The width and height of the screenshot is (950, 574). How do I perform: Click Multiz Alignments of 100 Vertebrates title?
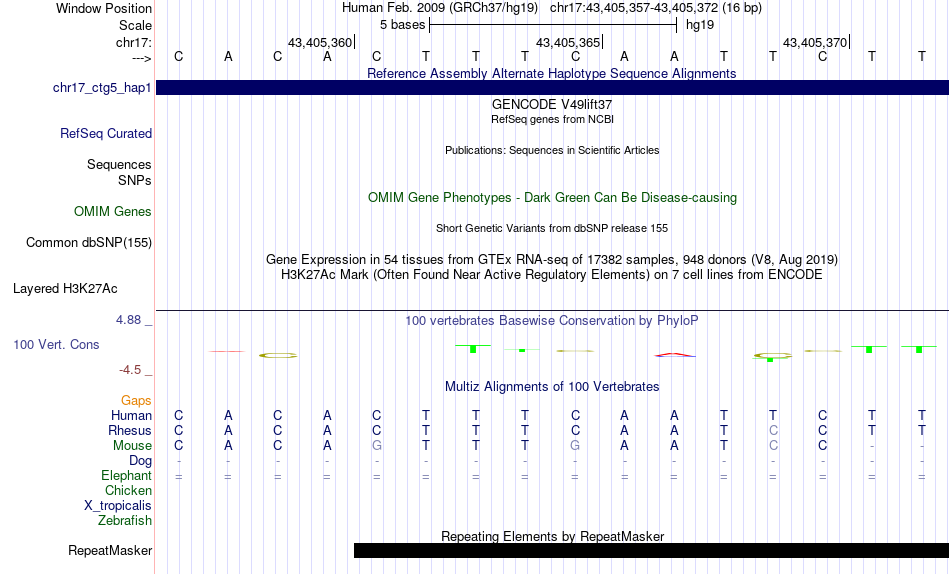(x=552, y=387)
